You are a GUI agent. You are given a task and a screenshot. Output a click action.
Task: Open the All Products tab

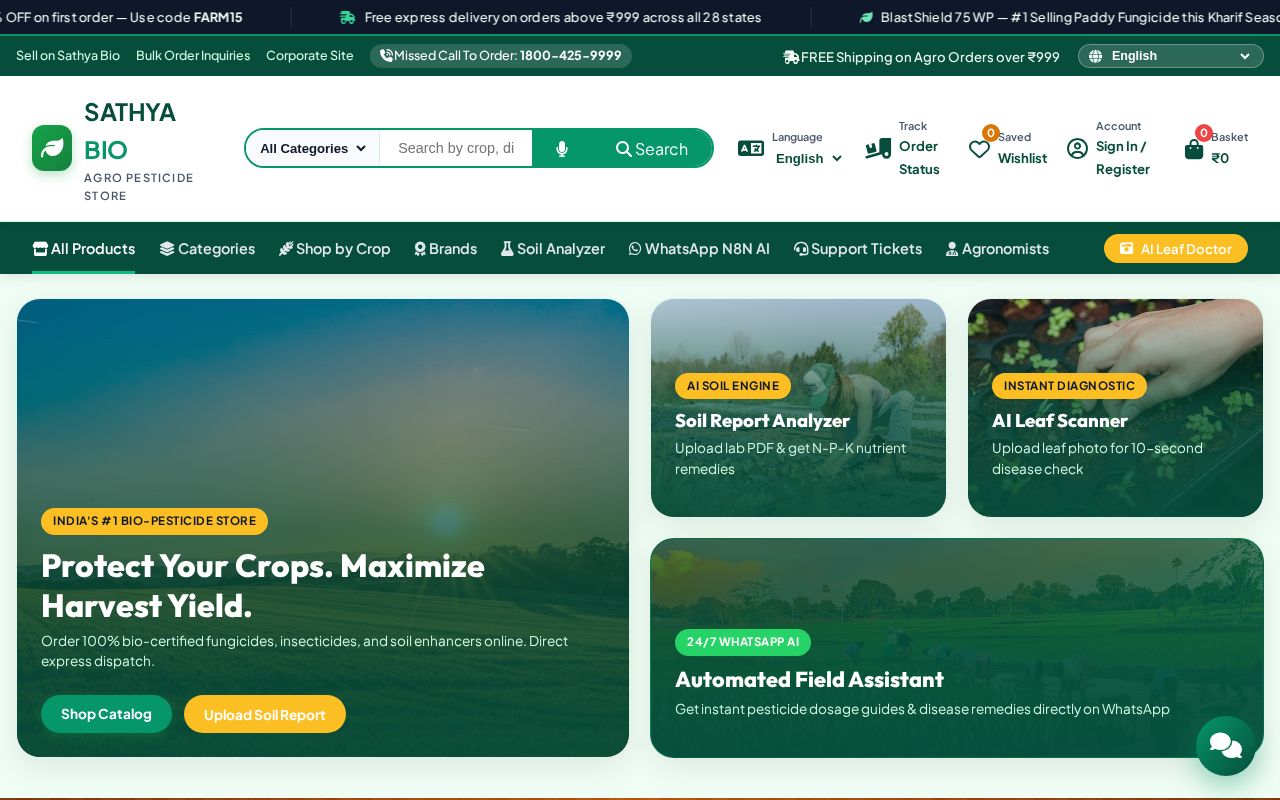[x=84, y=248]
